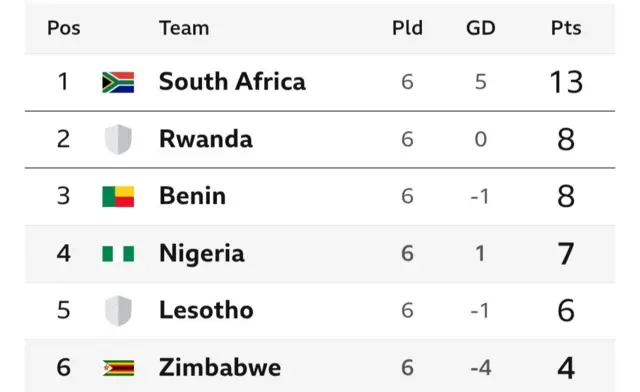
Task: Click Zimbabwe's -4 goal difference value
Action: [x=480, y=368]
